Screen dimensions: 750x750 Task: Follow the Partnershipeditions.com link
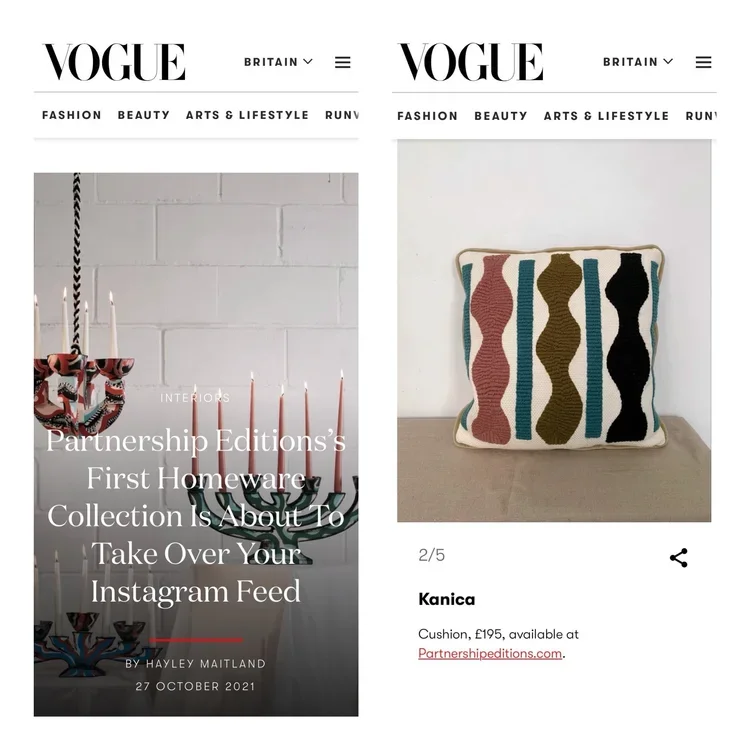tap(490, 653)
